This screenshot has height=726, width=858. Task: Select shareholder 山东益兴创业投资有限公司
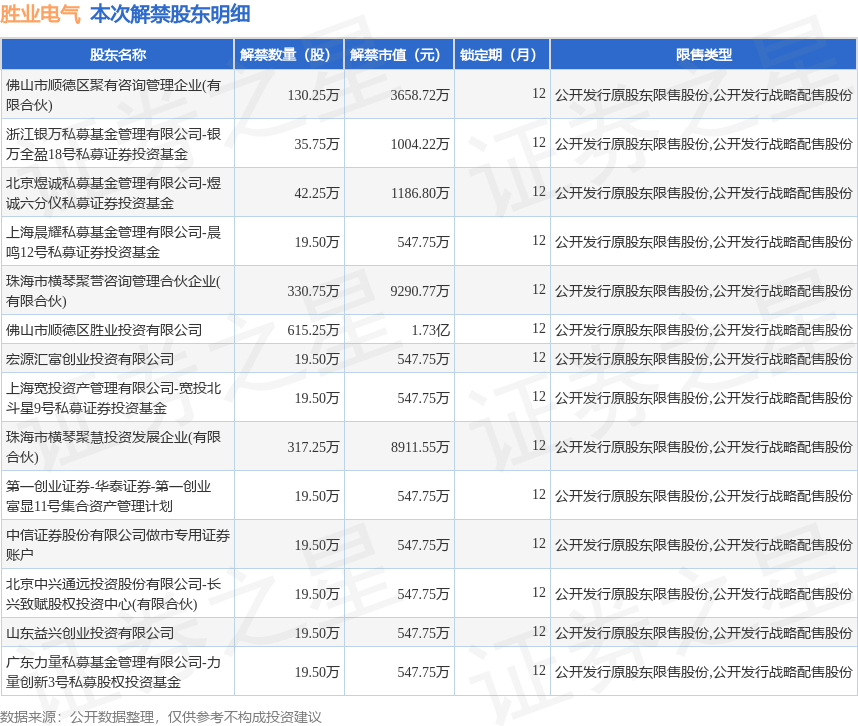pyautogui.click(x=90, y=633)
